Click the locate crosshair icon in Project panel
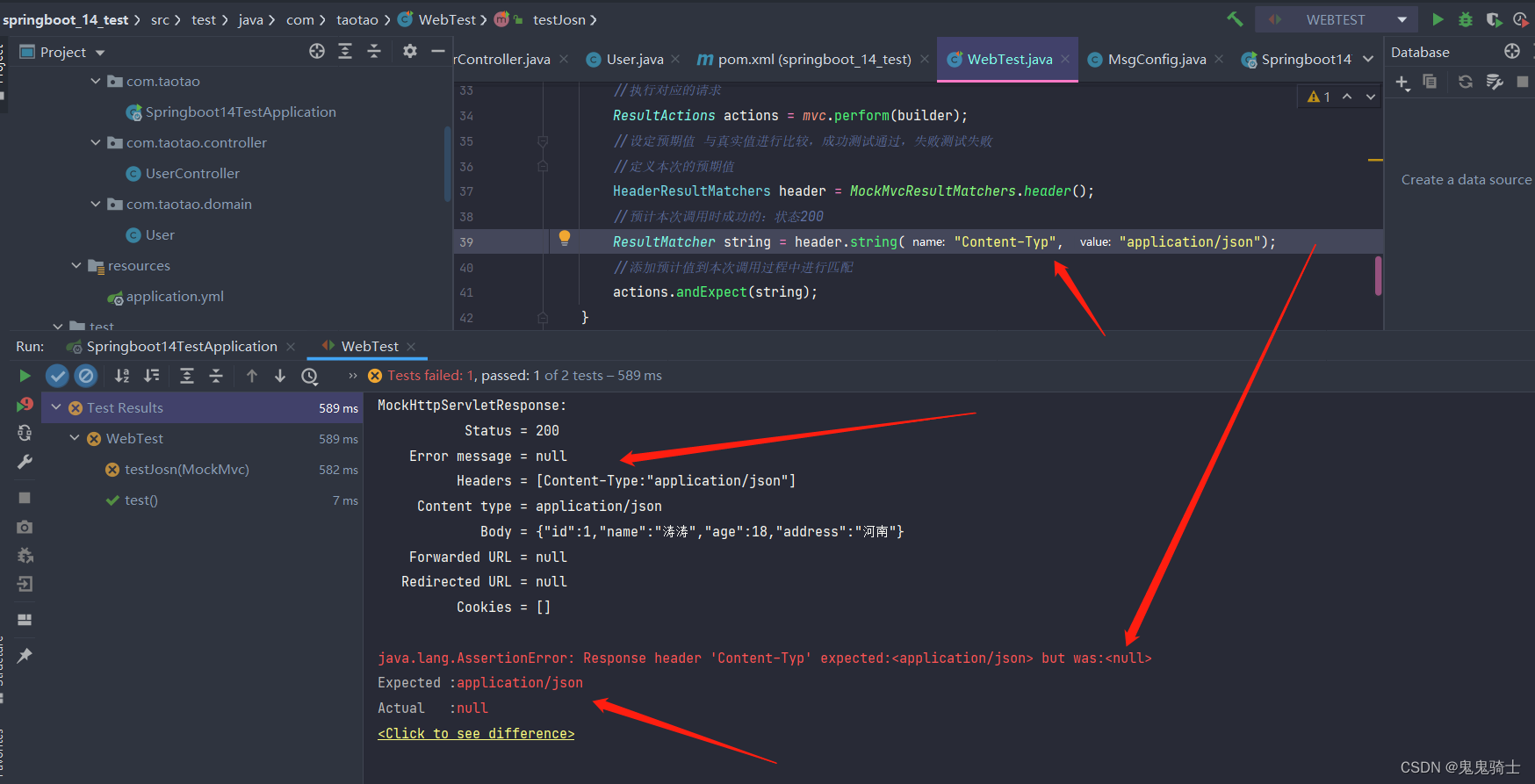Viewport: 1535px width, 784px height. 317,52
